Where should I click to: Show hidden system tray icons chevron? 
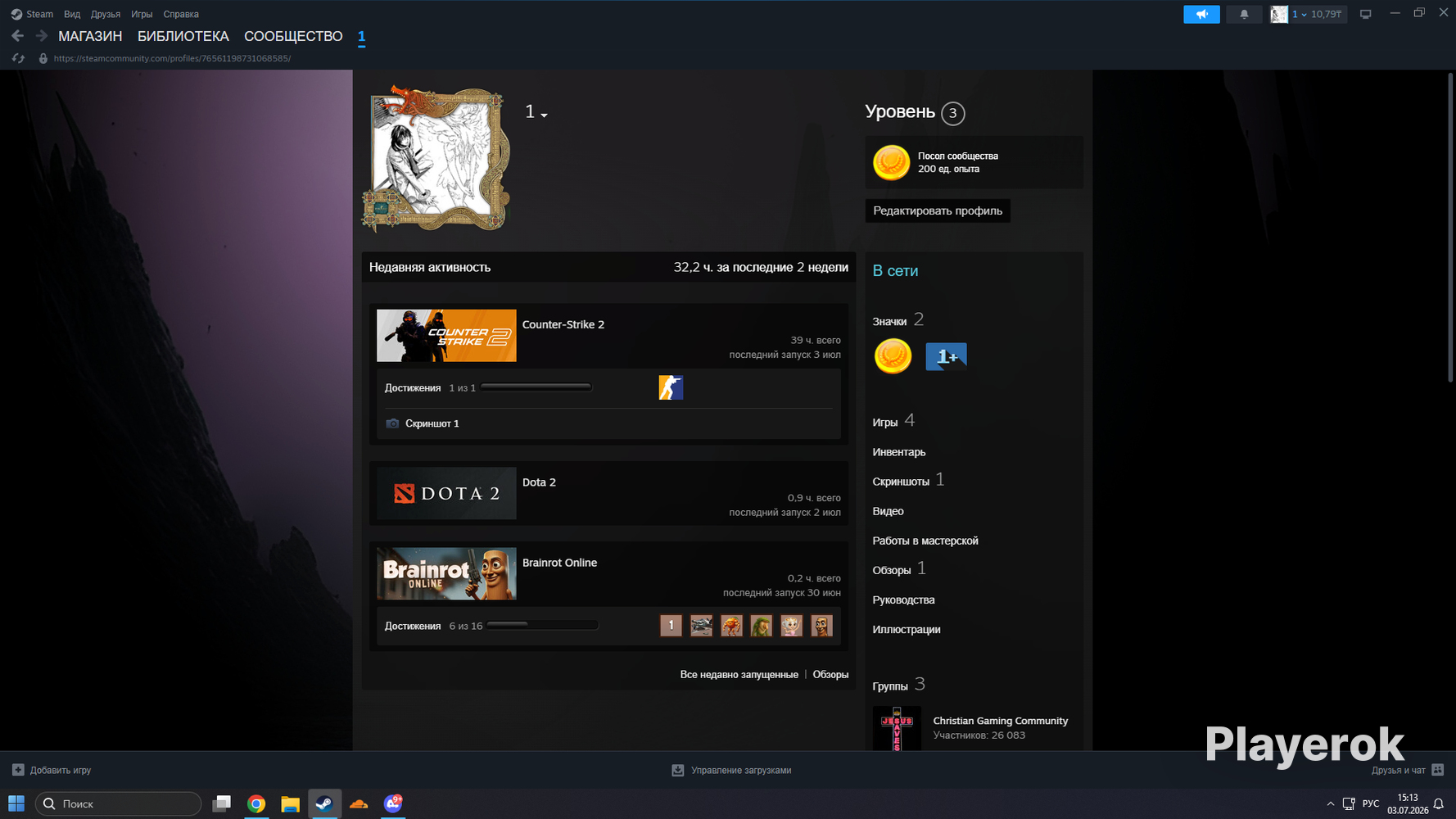pyautogui.click(x=1330, y=804)
